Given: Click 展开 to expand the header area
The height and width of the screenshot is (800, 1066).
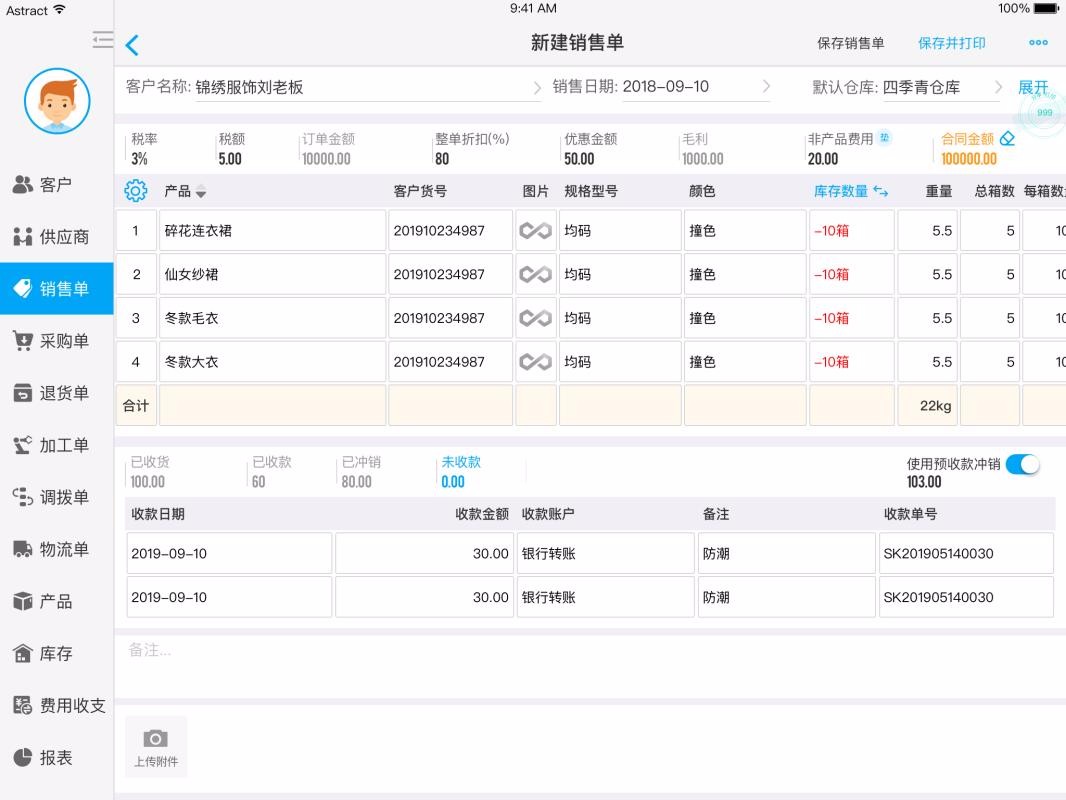Looking at the screenshot, I should click(1034, 87).
